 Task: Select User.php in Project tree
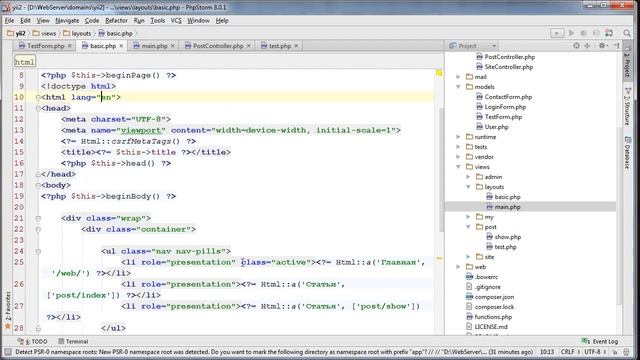[x=496, y=127]
